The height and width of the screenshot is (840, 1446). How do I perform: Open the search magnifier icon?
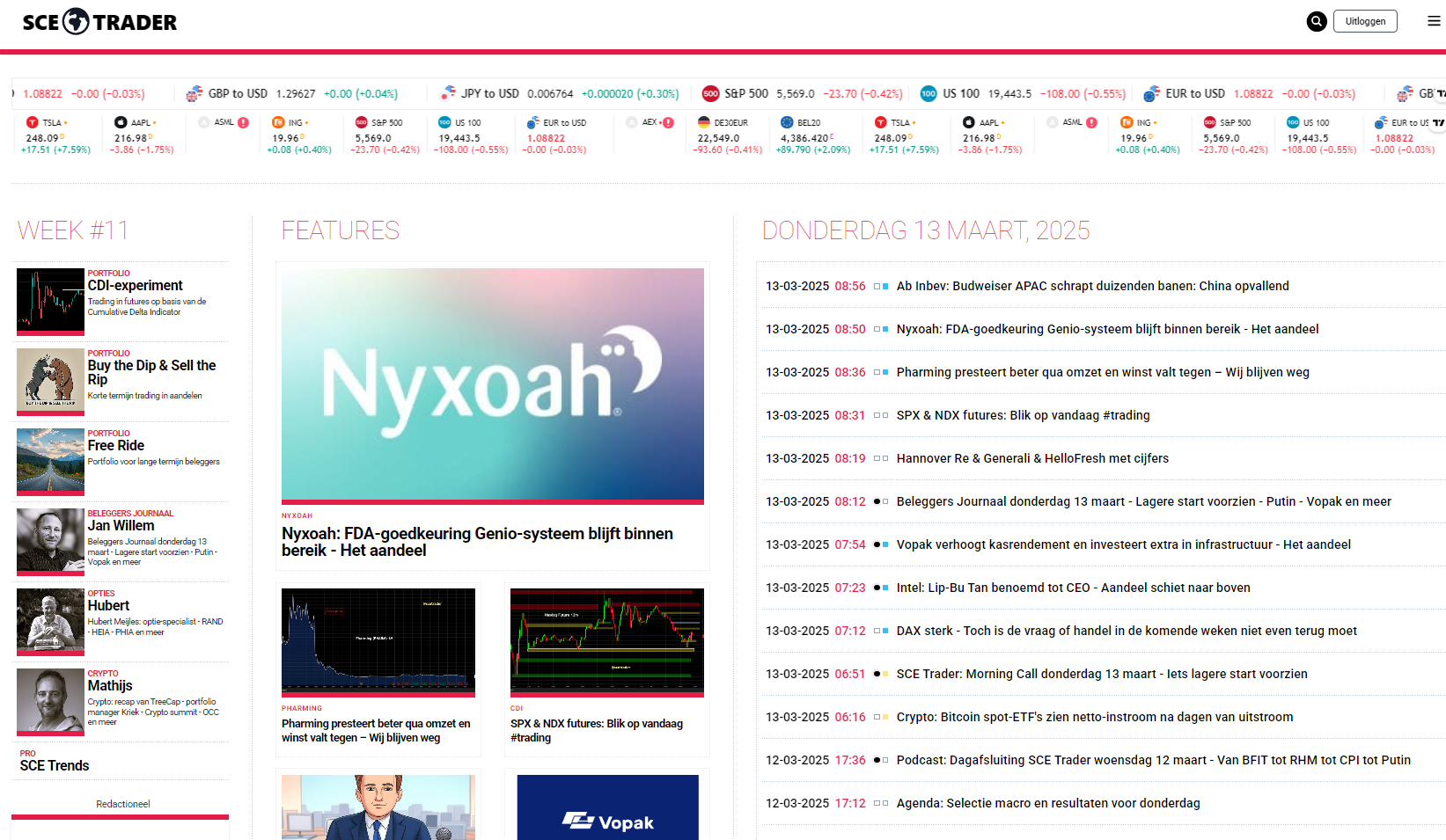coord(1317,21)
